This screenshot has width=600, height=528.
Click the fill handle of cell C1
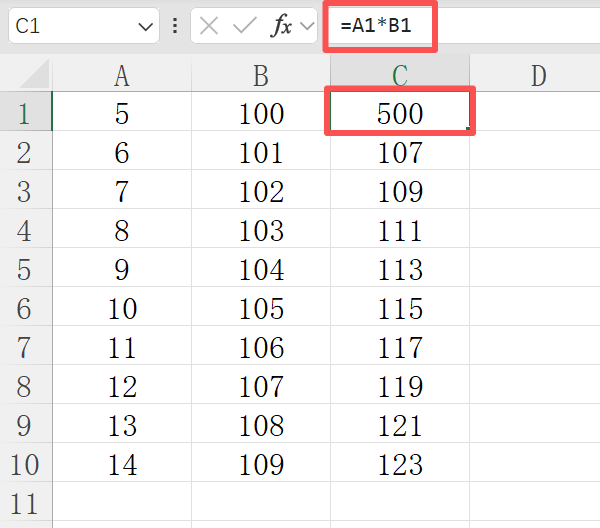[x=468, y=131]
